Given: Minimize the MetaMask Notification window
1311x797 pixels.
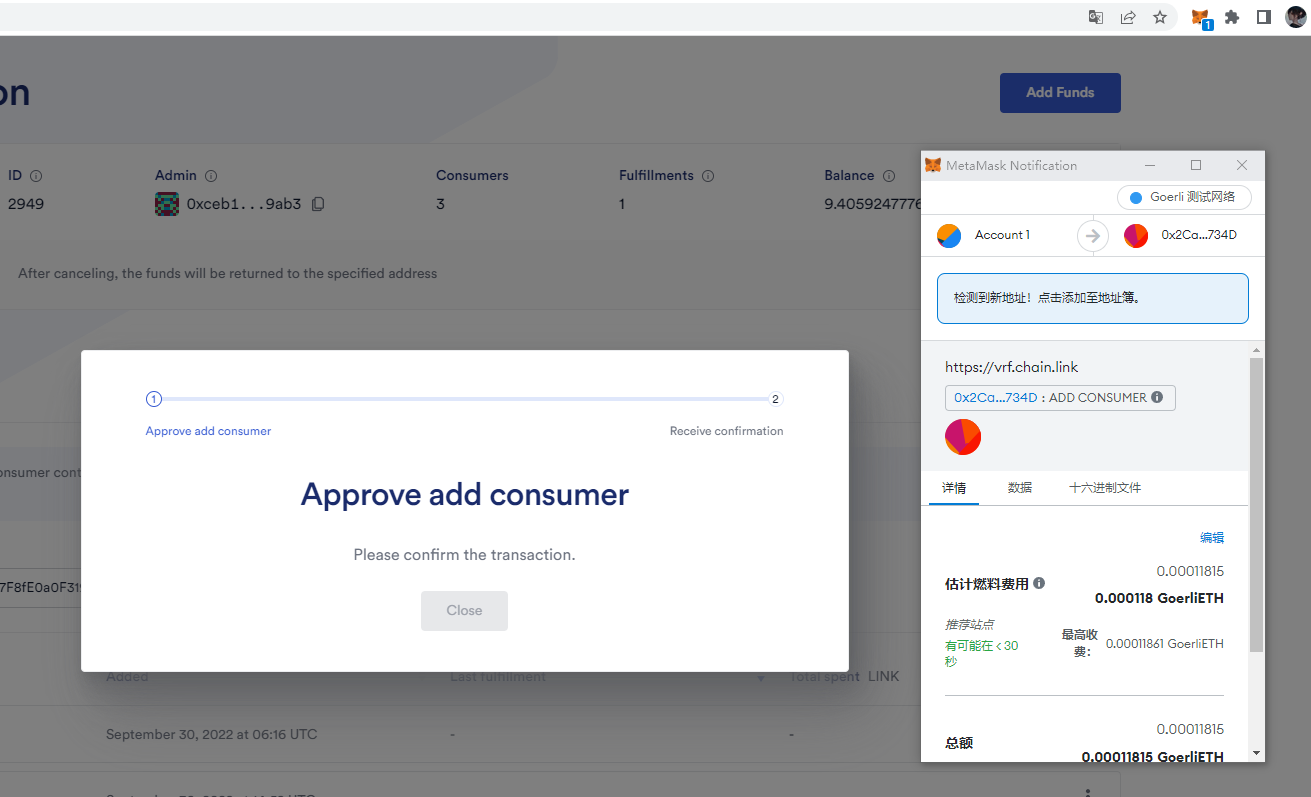Looking at the screenshot, I should pos(1150,165).
